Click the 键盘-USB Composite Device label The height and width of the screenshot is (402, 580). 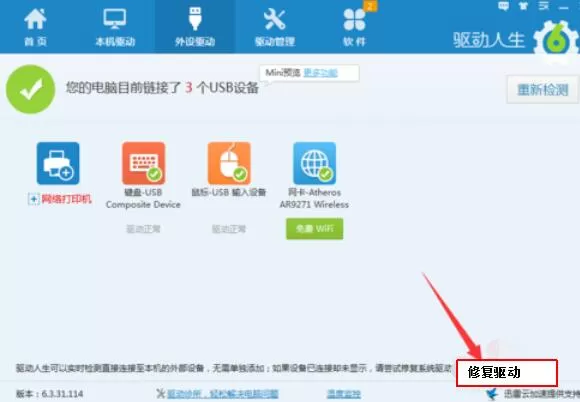coord(143,198)
